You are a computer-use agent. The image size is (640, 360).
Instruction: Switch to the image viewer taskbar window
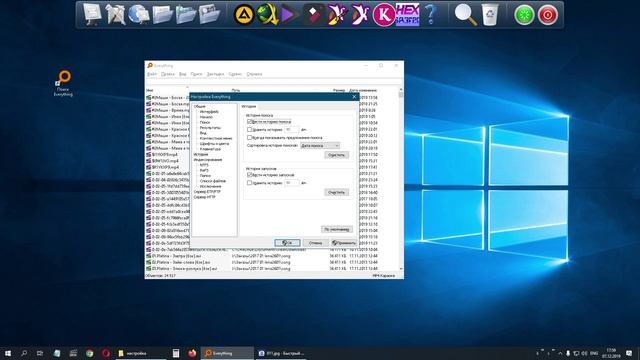[282, 353]
